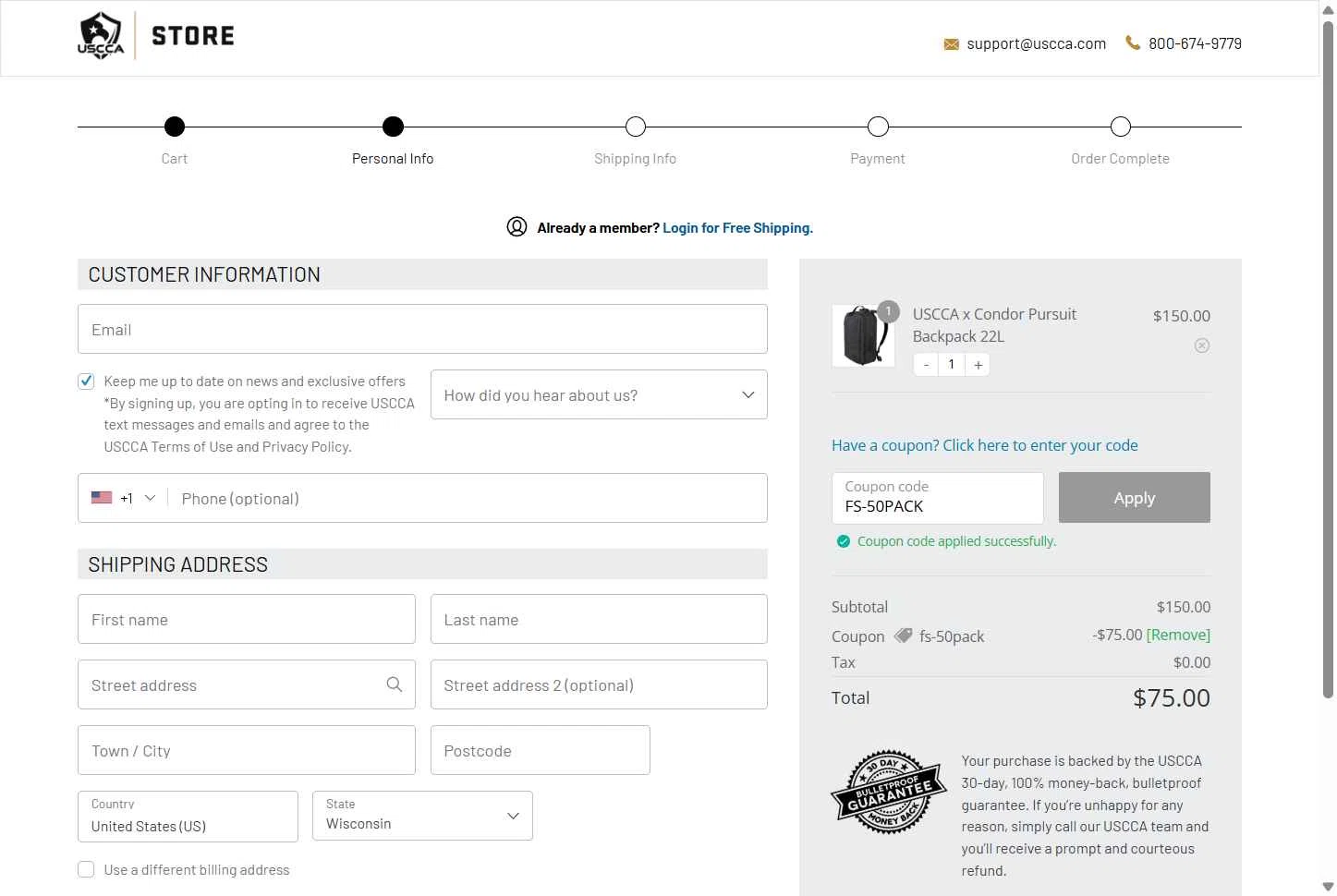Click the CUSTOMER INFORMATION heading
Viewport: 1337px width, 896px height.
click(204, 274)
